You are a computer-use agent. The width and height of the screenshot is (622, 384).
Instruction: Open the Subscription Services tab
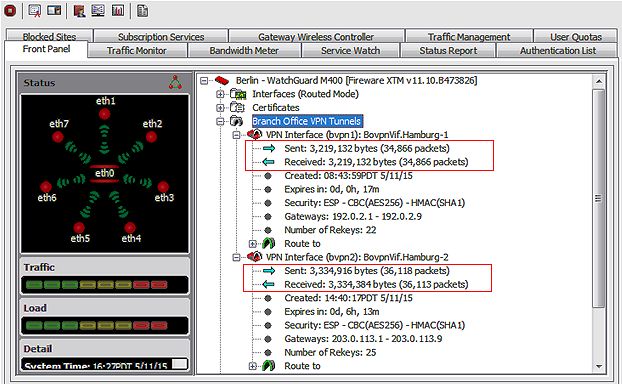click(161, 36)
